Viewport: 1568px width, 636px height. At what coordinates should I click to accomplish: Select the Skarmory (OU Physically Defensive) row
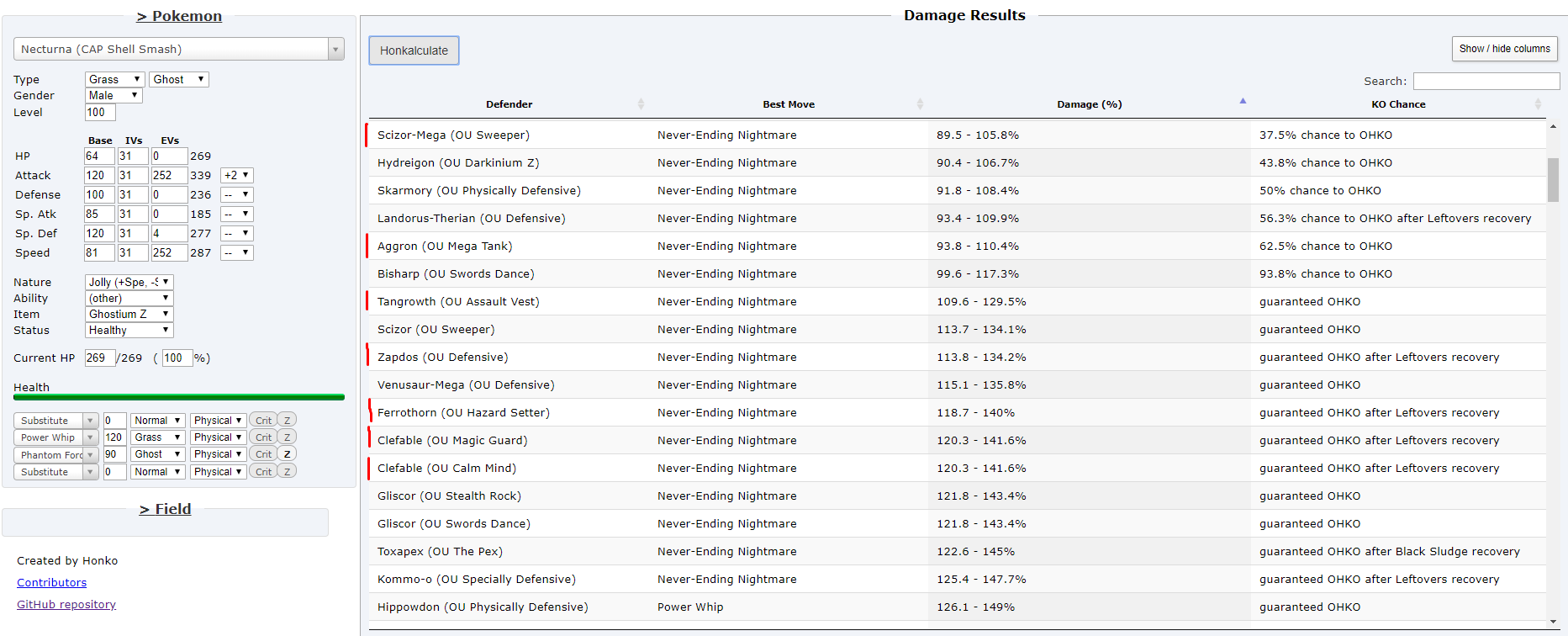point(957,190)
